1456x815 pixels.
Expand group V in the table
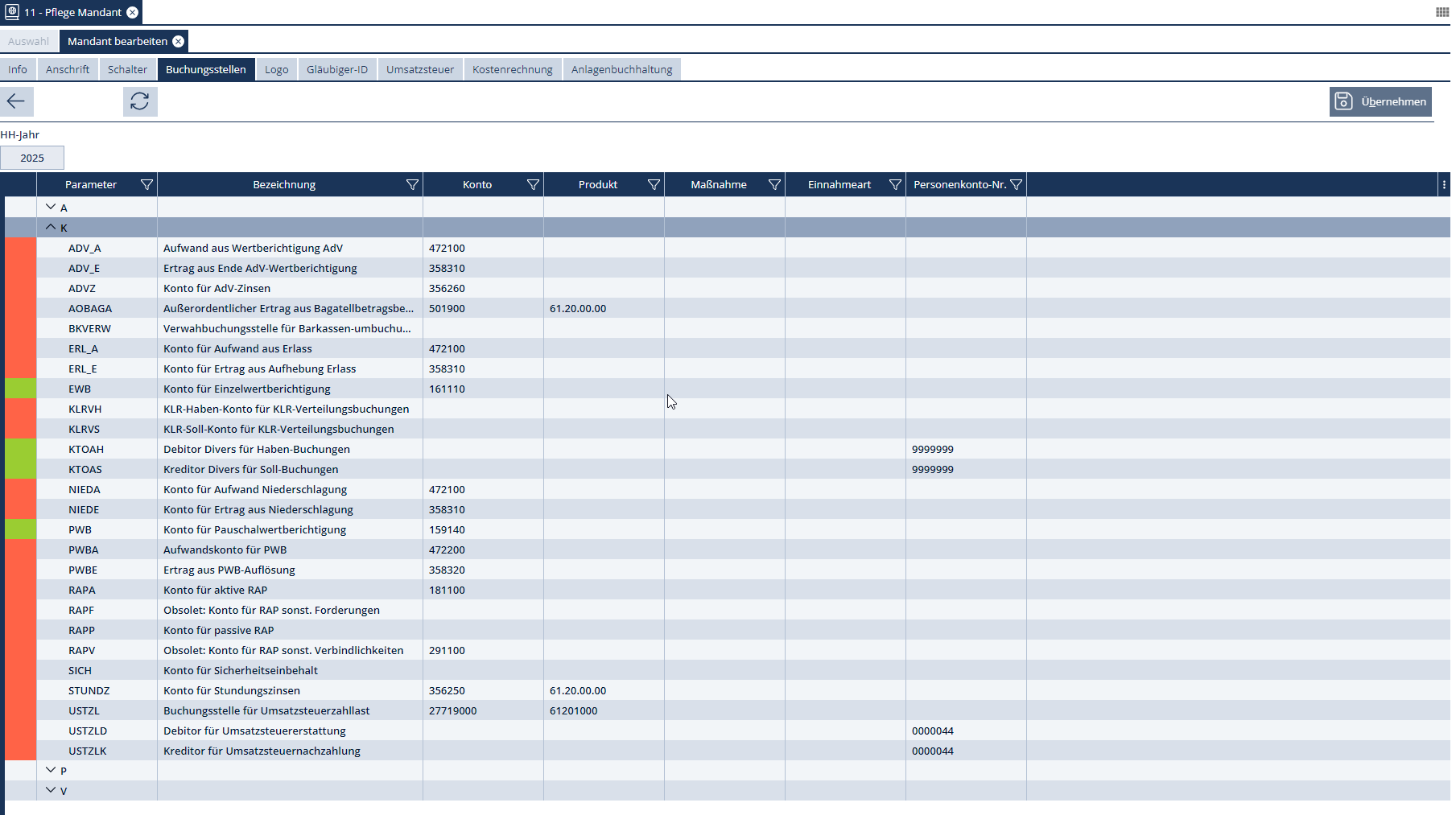(51, 791)
